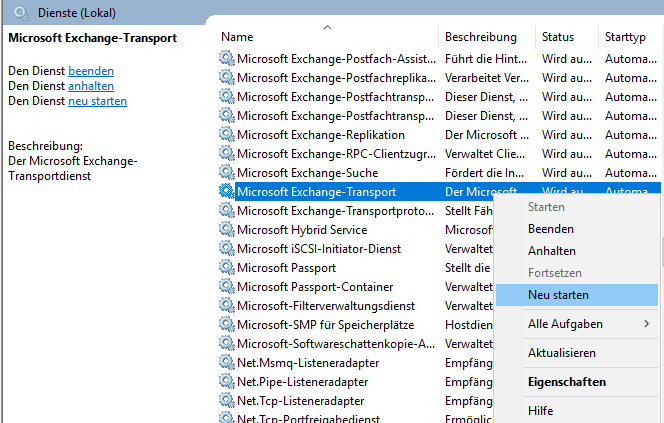Image resolution: width=664 pixels, height=423 pixels.
Task: Click the 'anhalten' service link
Action: (91, 86)
